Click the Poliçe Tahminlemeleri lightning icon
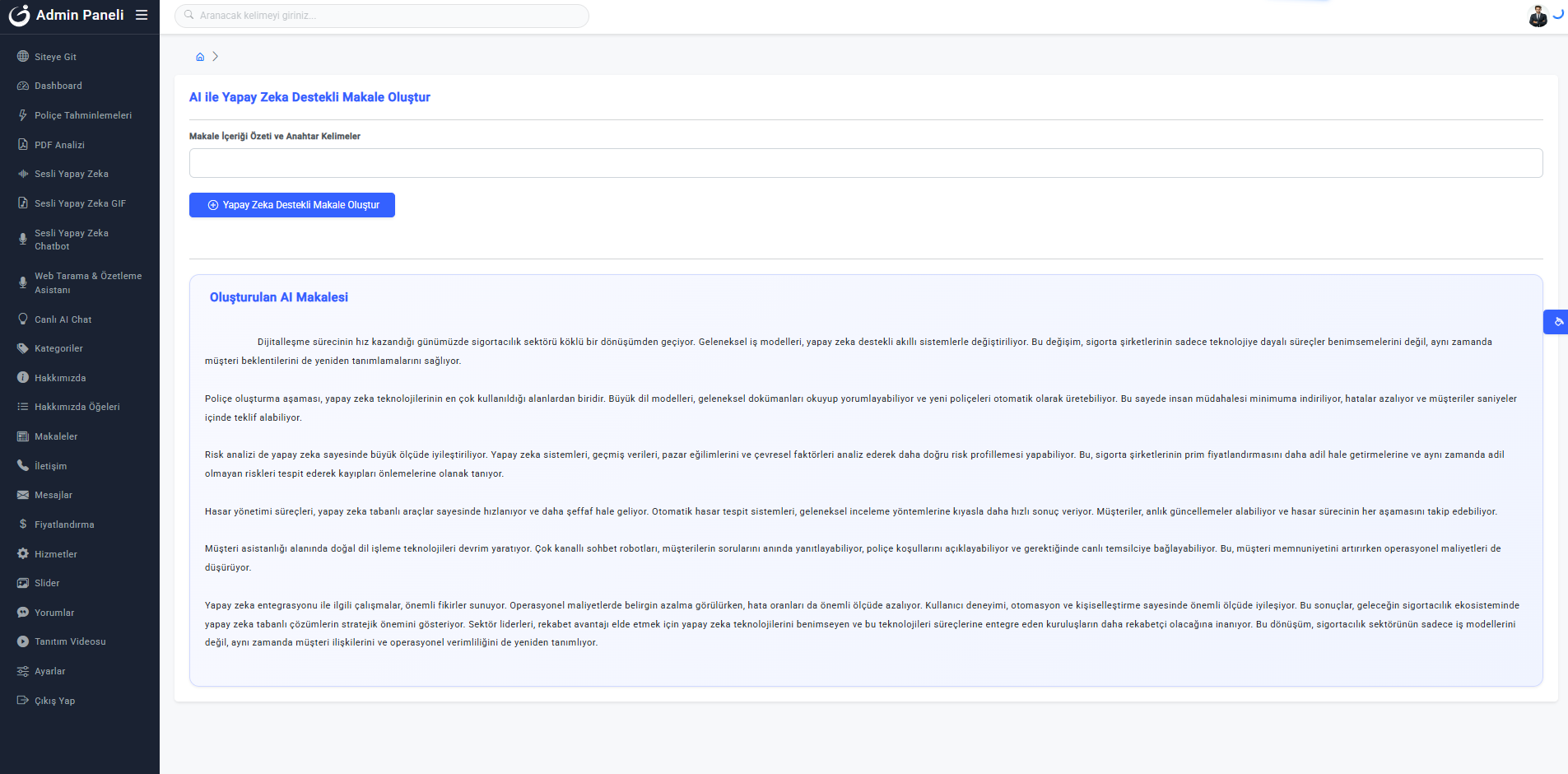This screenshot has height=774, width=1568. coord(23,115)
